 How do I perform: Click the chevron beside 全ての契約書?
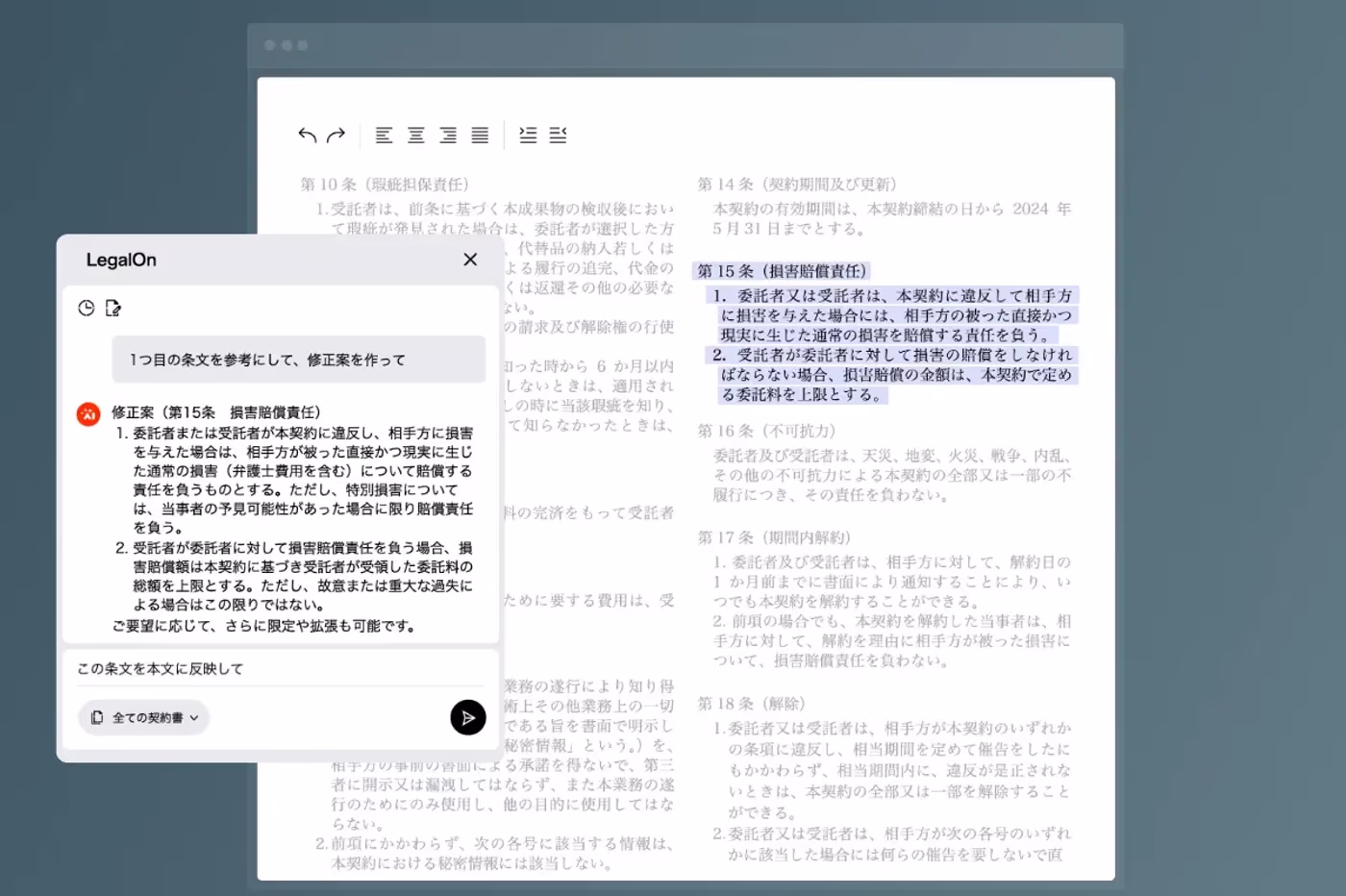[x=193, y=717]
